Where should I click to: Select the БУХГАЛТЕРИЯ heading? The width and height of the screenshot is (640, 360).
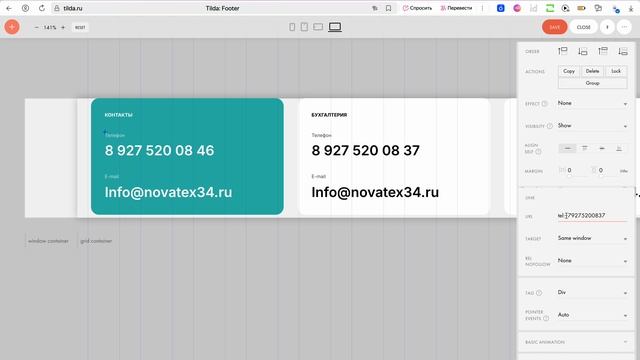[x=329, y=115]
